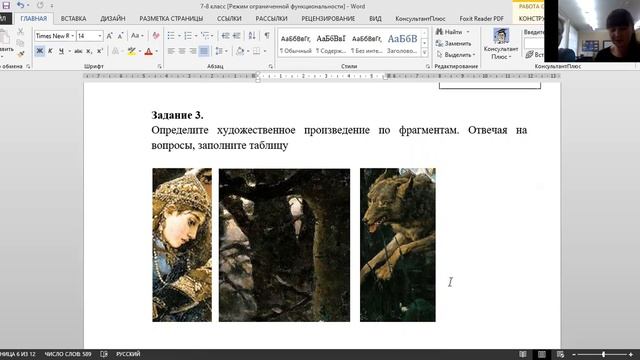Click the Shading paint bucket icon
Screen dimensions: 640x360
[x=240, y=51]
